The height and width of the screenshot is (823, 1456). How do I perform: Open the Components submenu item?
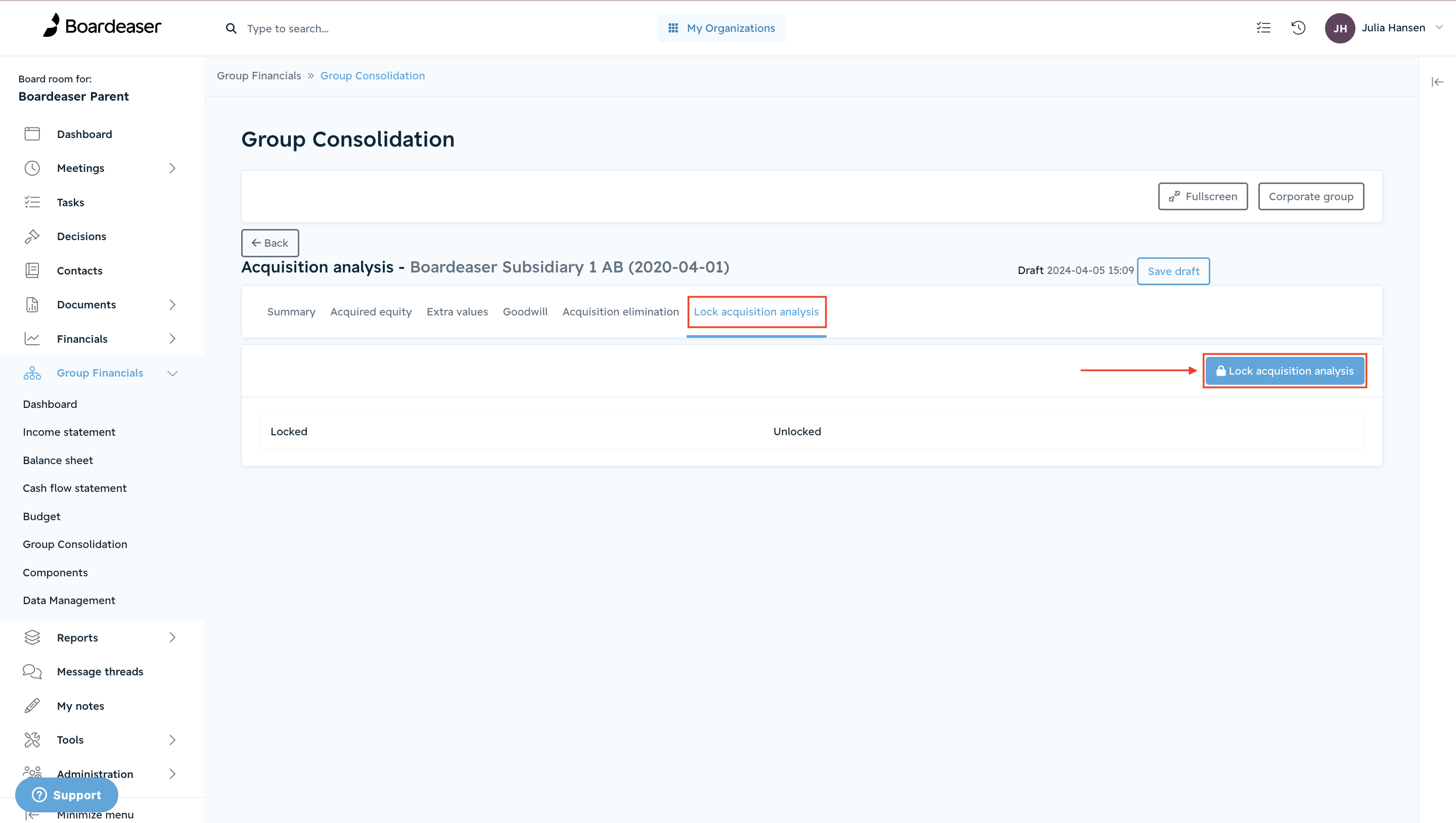tap(56, 573)
